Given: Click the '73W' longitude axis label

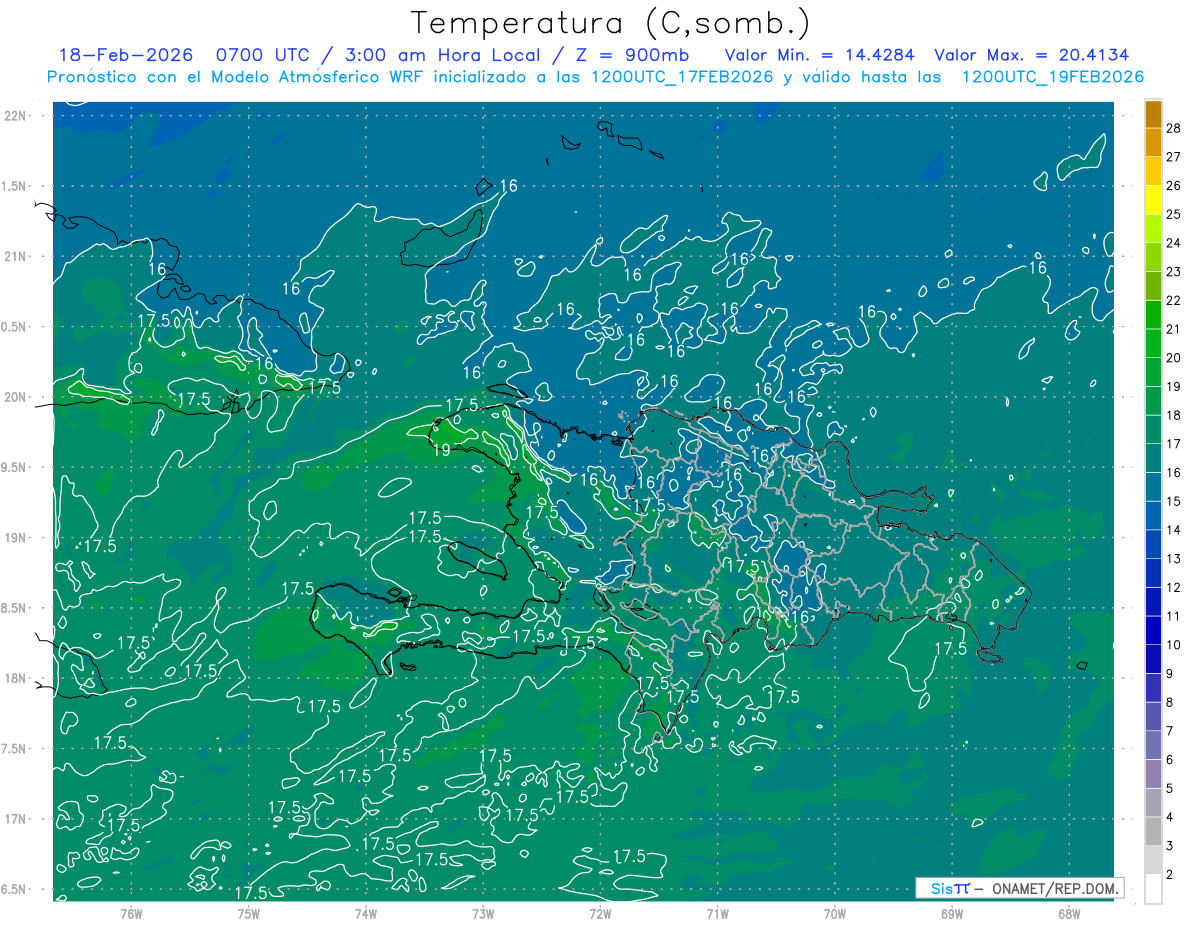Looking at the screenshot, I should pyautogui.click(x=483, y=913).
